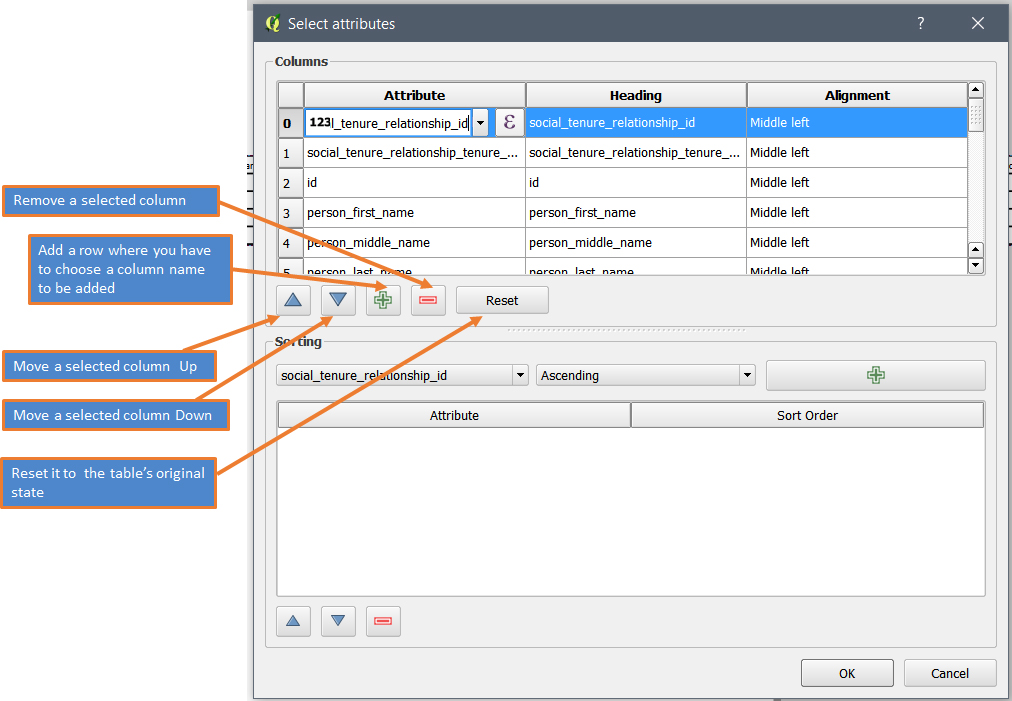Screen dimensions: 1012x701
Task: Remove selected column with red minus
Action: (428, 300)
